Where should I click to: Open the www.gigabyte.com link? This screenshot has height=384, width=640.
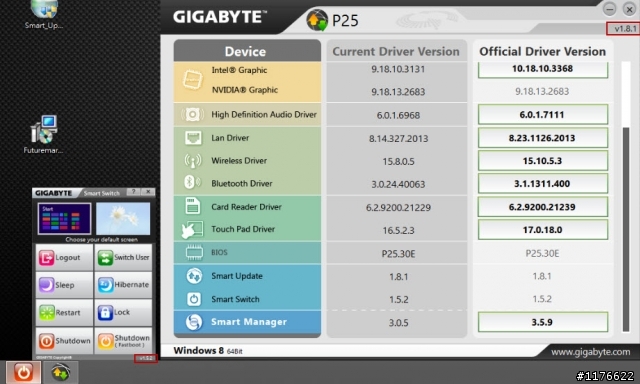click(590, 352)
